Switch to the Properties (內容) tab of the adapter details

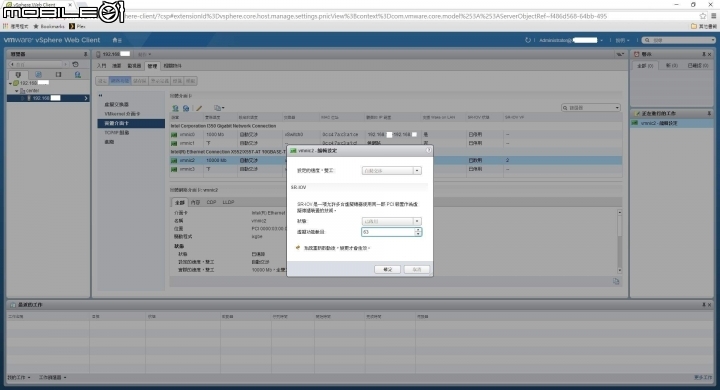click(196, 203)
